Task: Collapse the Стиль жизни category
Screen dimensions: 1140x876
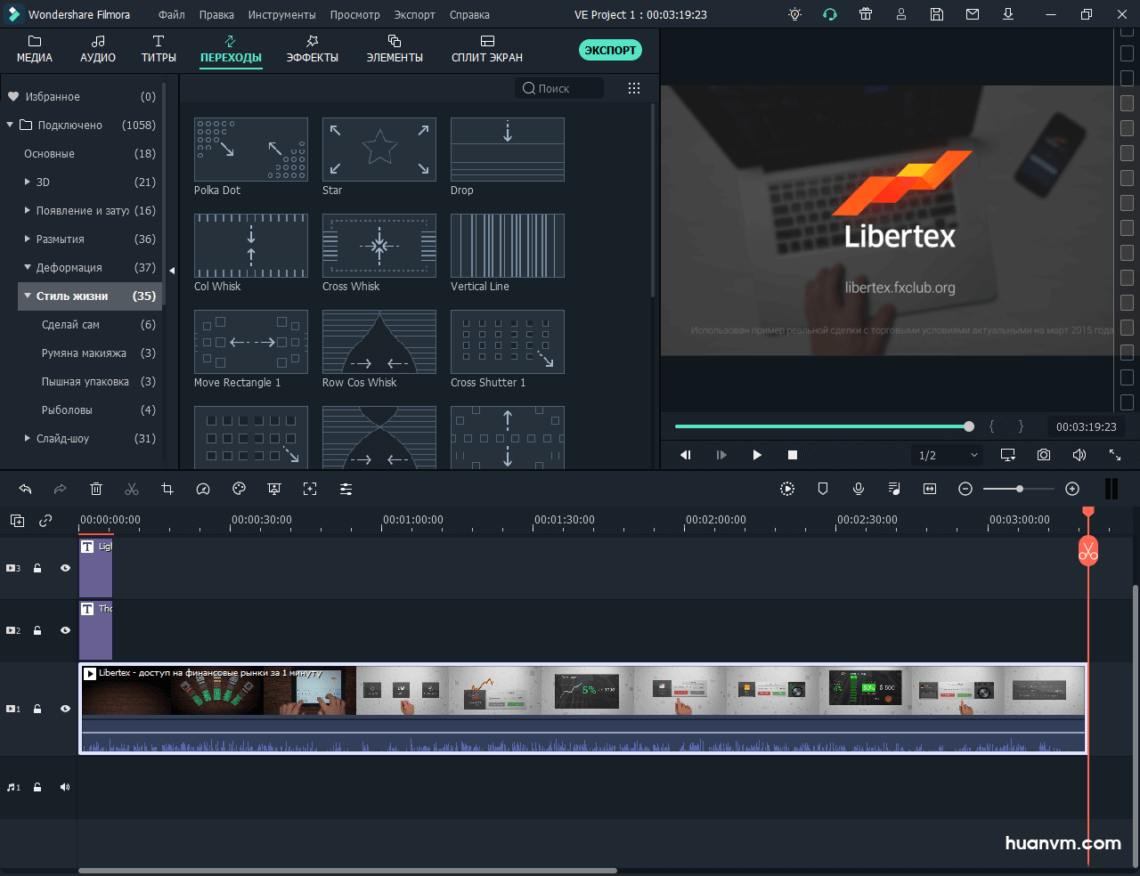Action: [x=28, y=296]
